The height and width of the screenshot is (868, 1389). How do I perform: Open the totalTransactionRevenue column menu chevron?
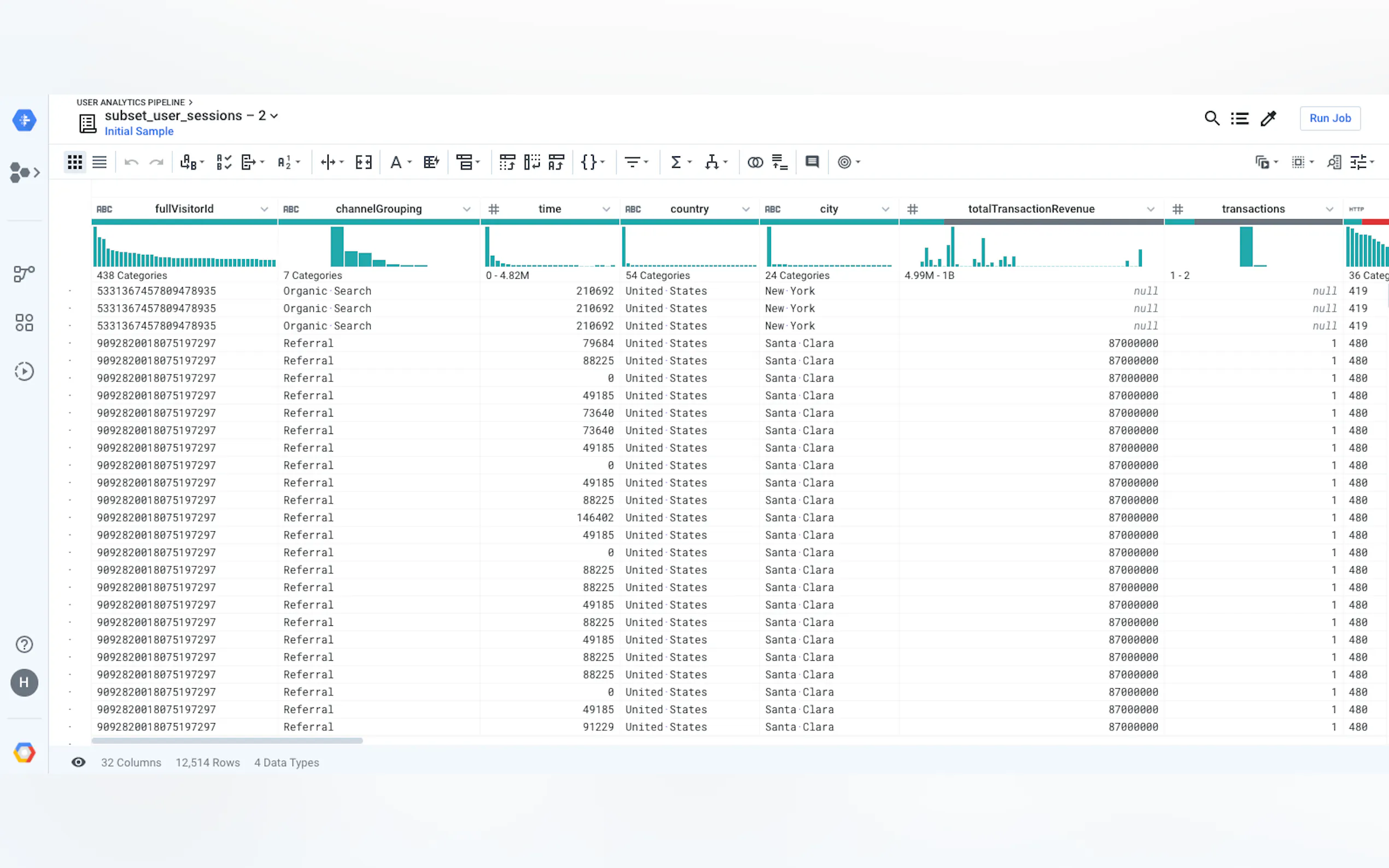pos(1151,209)
